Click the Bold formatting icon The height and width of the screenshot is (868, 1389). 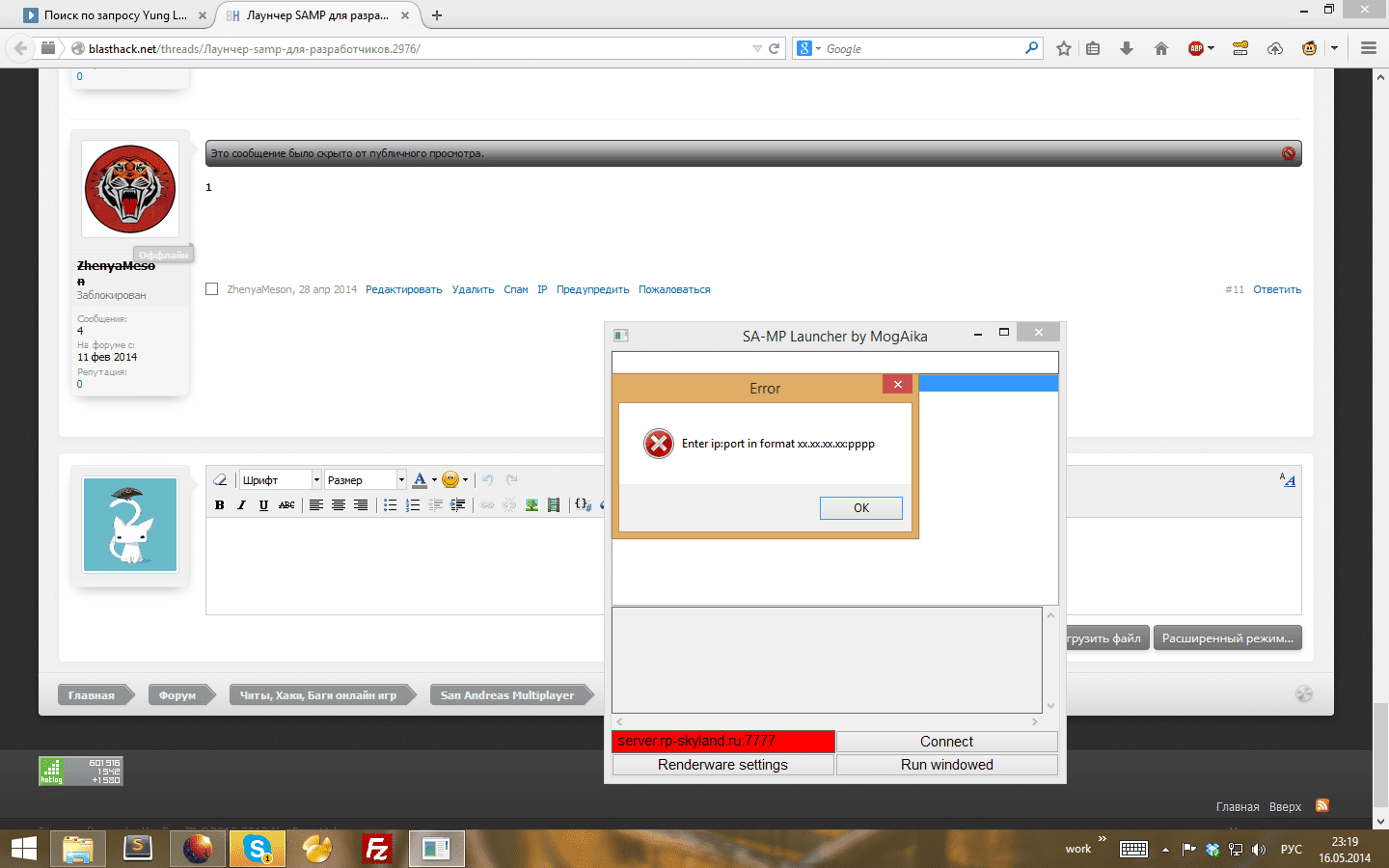coord(220,505)
